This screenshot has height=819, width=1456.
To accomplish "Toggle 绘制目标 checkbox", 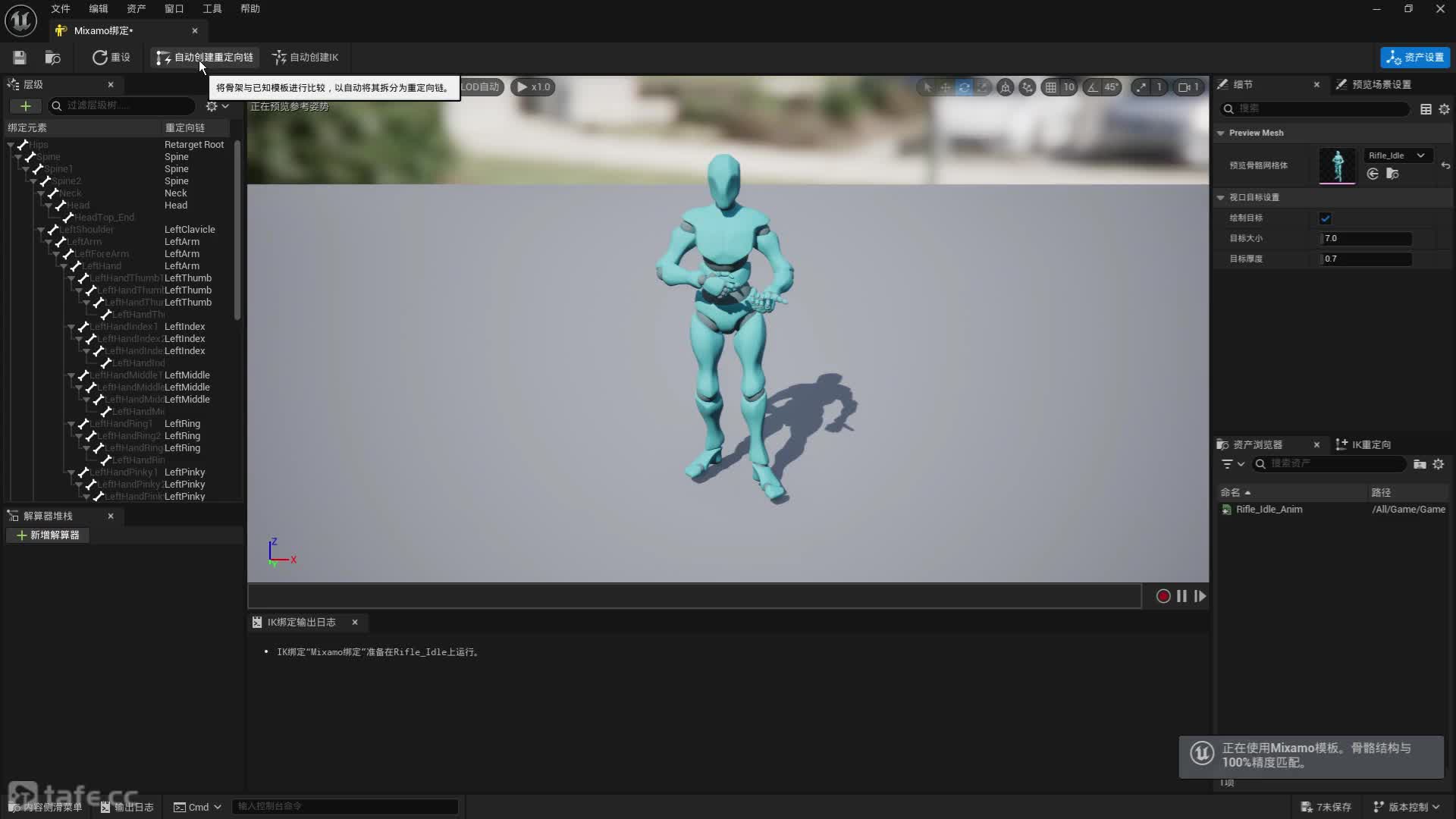I will (1325, 218).
